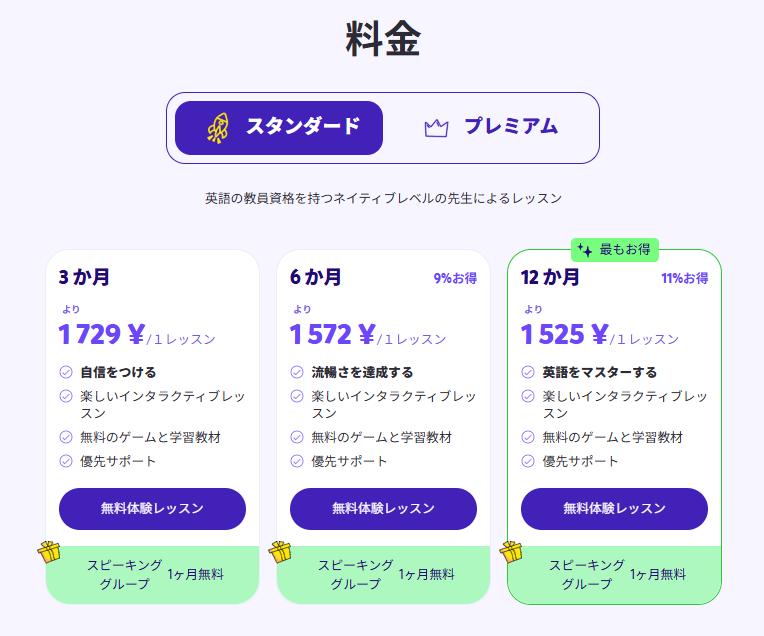Click the crown icon beside プレミアム

(436, 128)
